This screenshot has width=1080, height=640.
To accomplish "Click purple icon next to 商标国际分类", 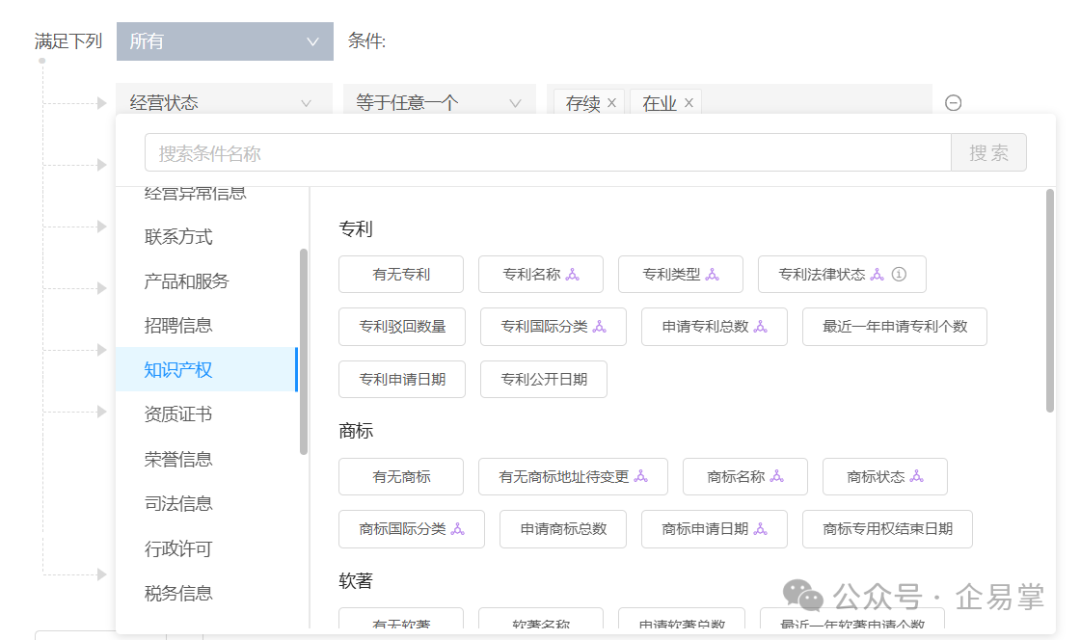I will [457, 529].
